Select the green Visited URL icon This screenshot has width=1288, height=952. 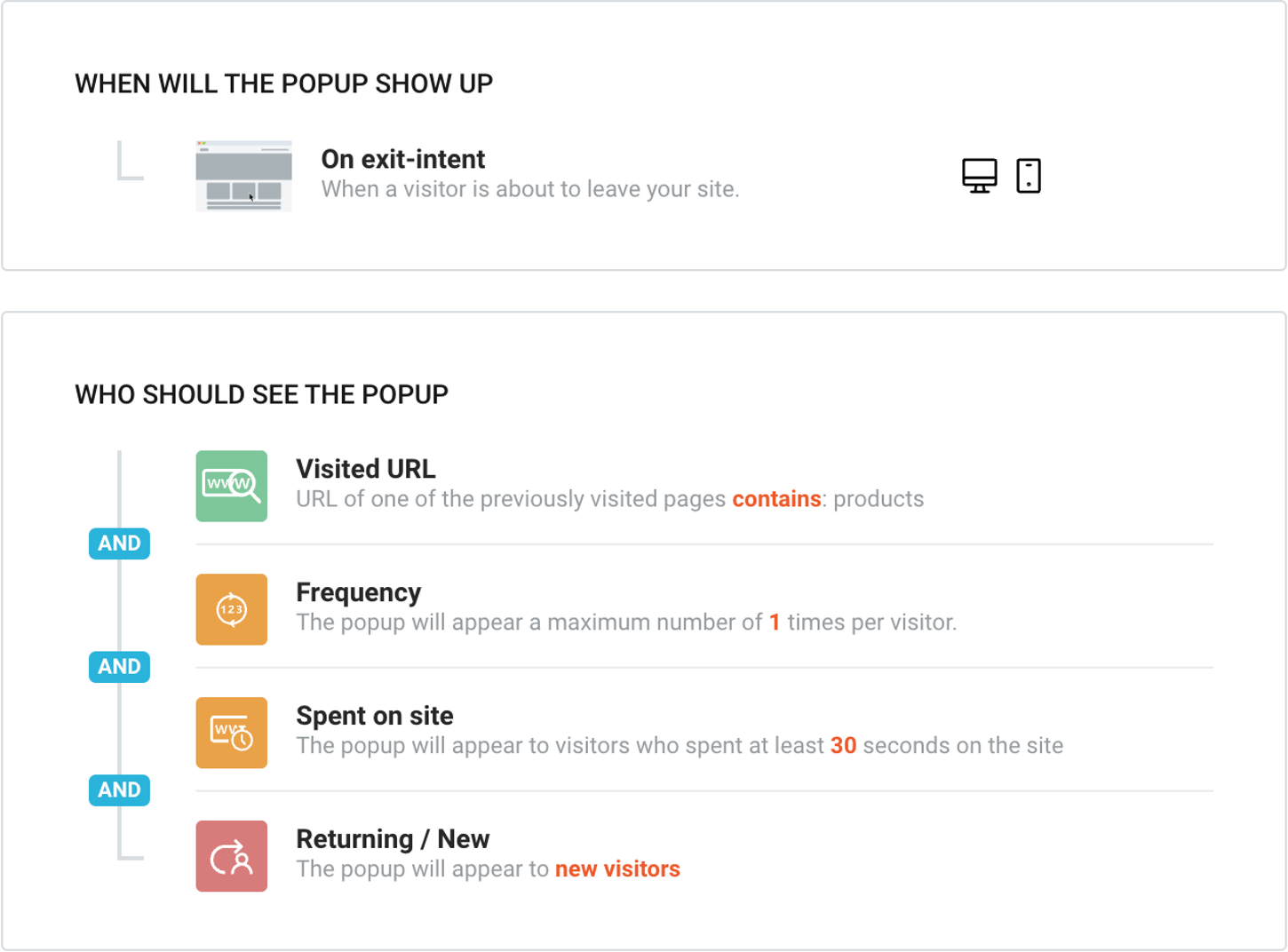tap(232, 486)
